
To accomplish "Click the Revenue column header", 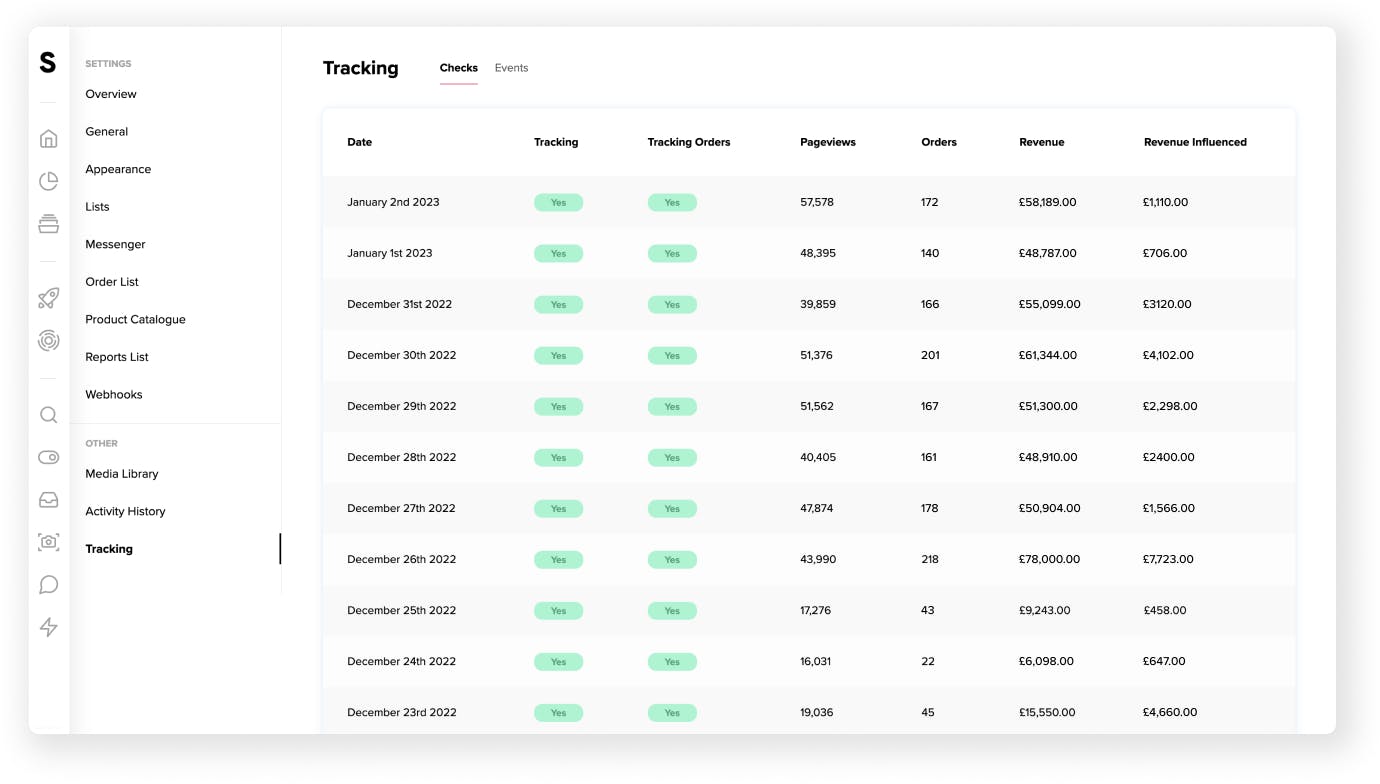I will point(1042,142).
